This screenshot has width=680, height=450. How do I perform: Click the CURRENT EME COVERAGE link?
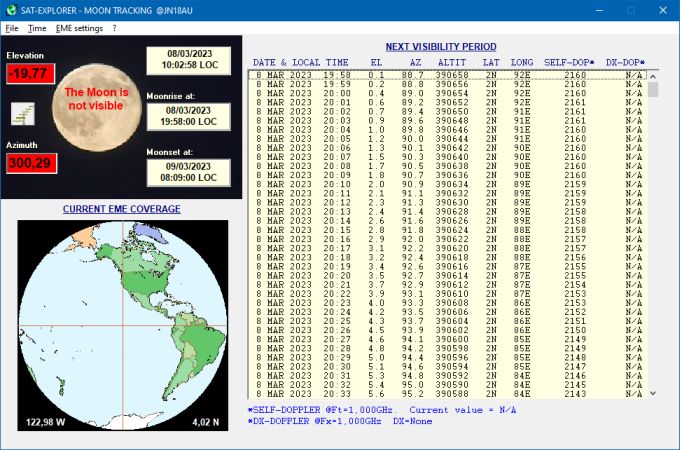(x=121, y=209)
